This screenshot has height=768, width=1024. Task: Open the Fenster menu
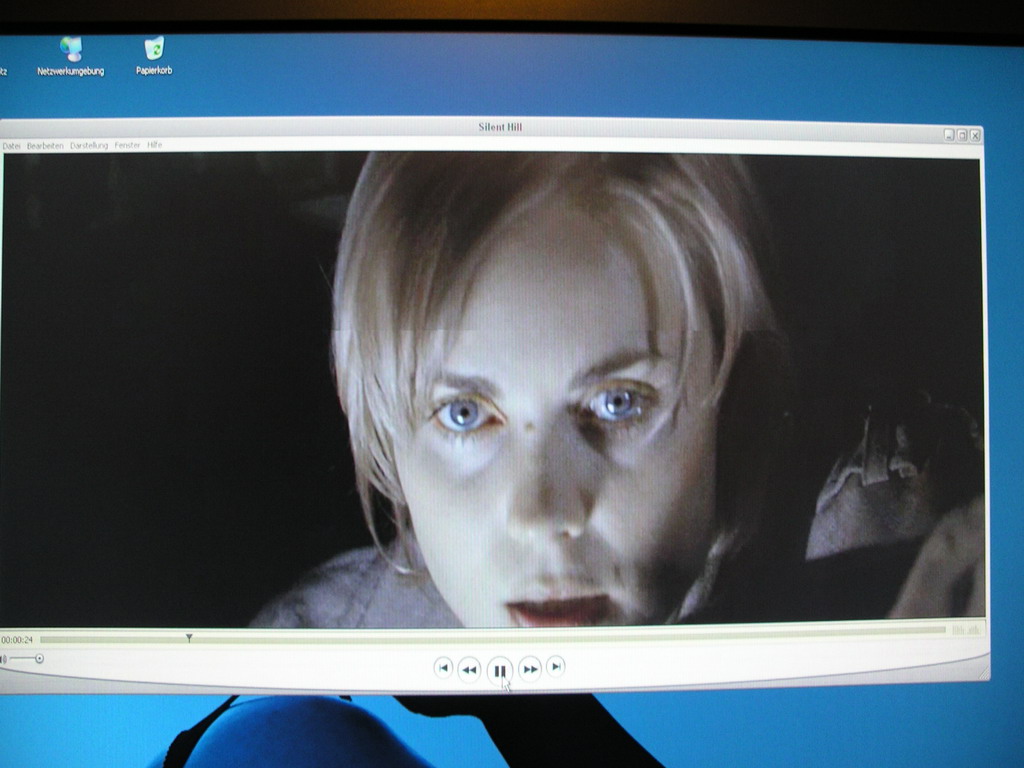coord(127,146)
